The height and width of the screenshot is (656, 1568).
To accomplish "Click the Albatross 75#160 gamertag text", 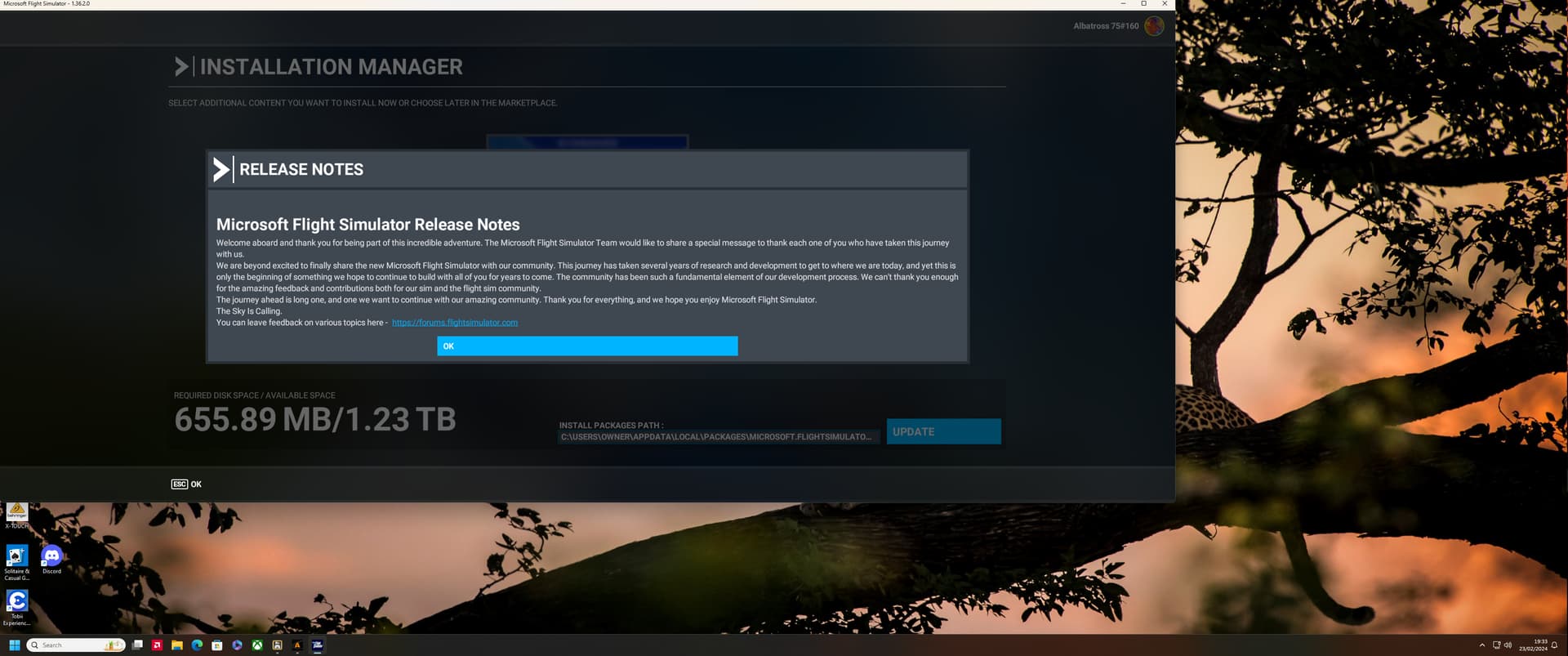I will pos(1106,26).
